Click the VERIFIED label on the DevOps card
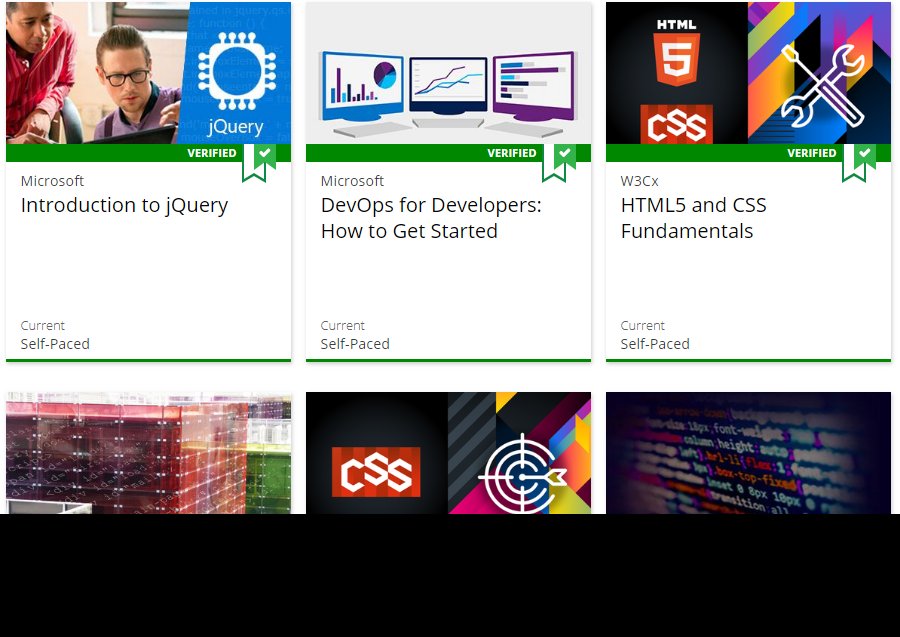 [512, 153]
